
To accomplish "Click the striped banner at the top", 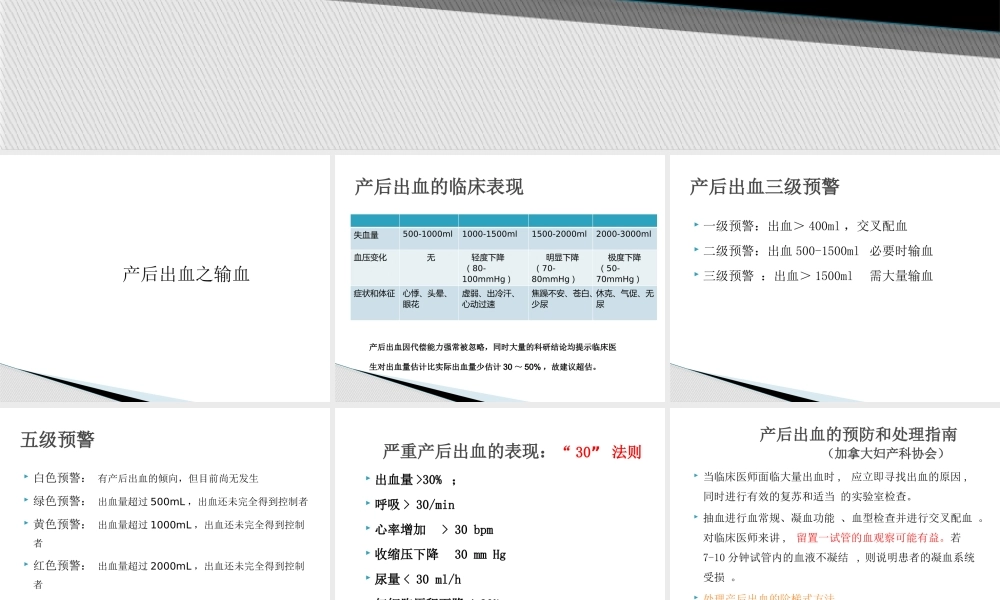I will tap(500, 75).
